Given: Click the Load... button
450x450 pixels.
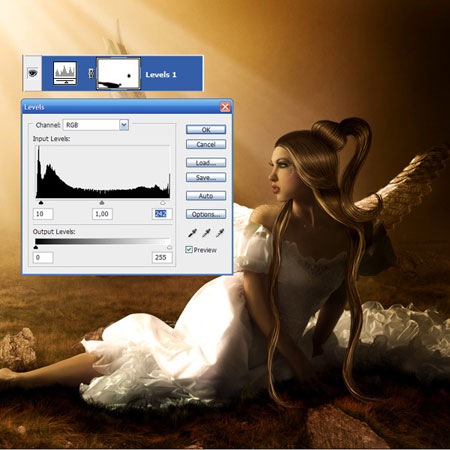Looking at the screenshot, I should point(206,163).
